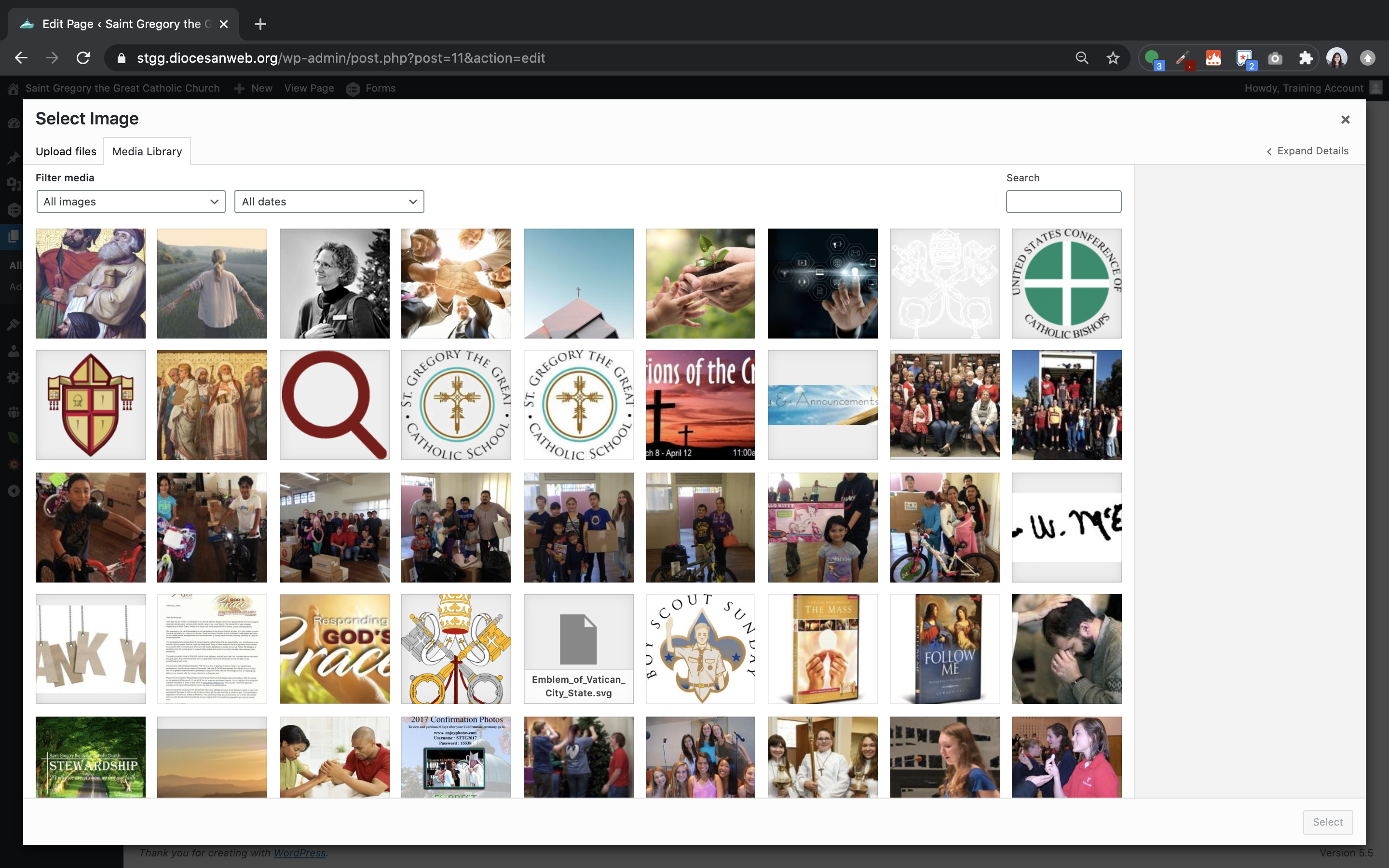The width and height of the screenshot is (1389, 868).
Task: Select the USCCB green cross logo thumbnail
Action: pyautogui.click(x=1066, y=284)
